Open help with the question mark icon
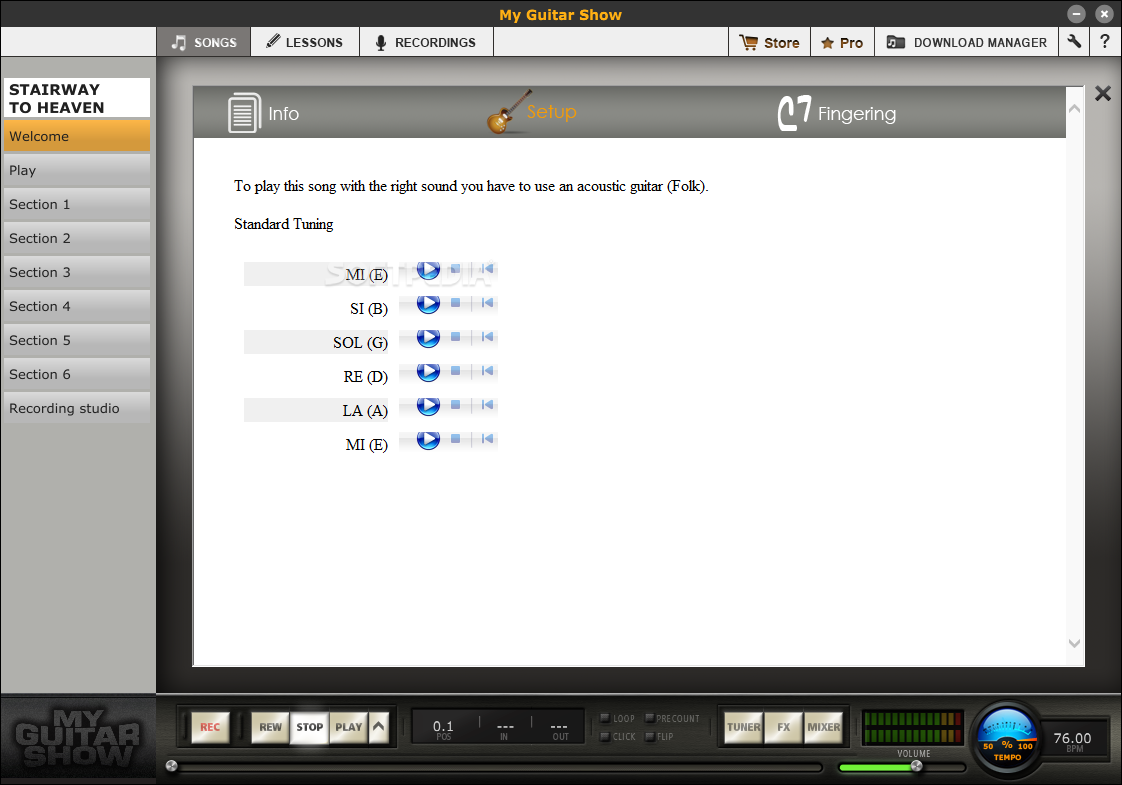1122x785 pixels. click(x=1105, y=42)
